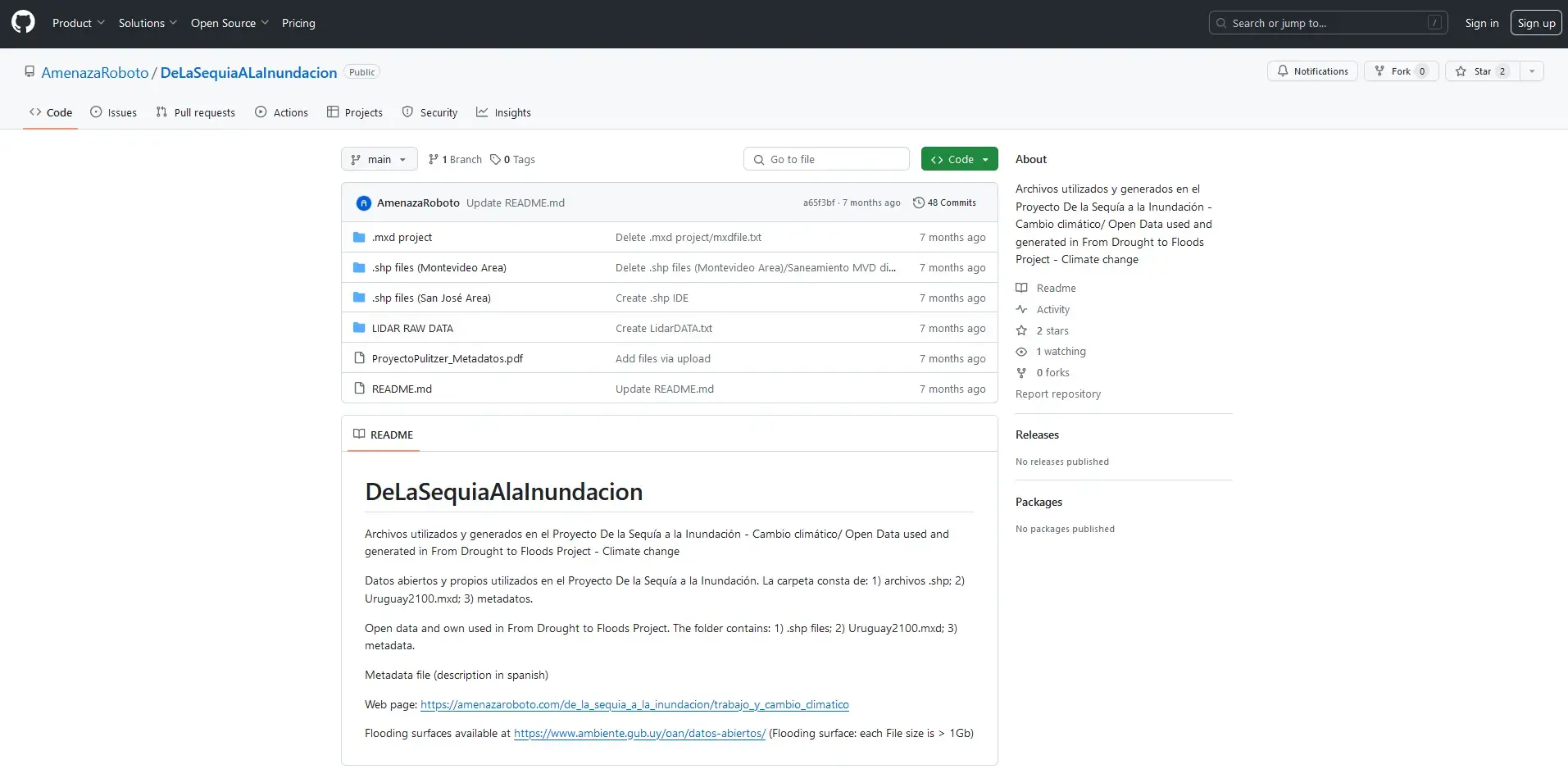Open commit Create .shp IDE
The width and height of the screenshot is (1568, 769).
click(x=652, y=298)
